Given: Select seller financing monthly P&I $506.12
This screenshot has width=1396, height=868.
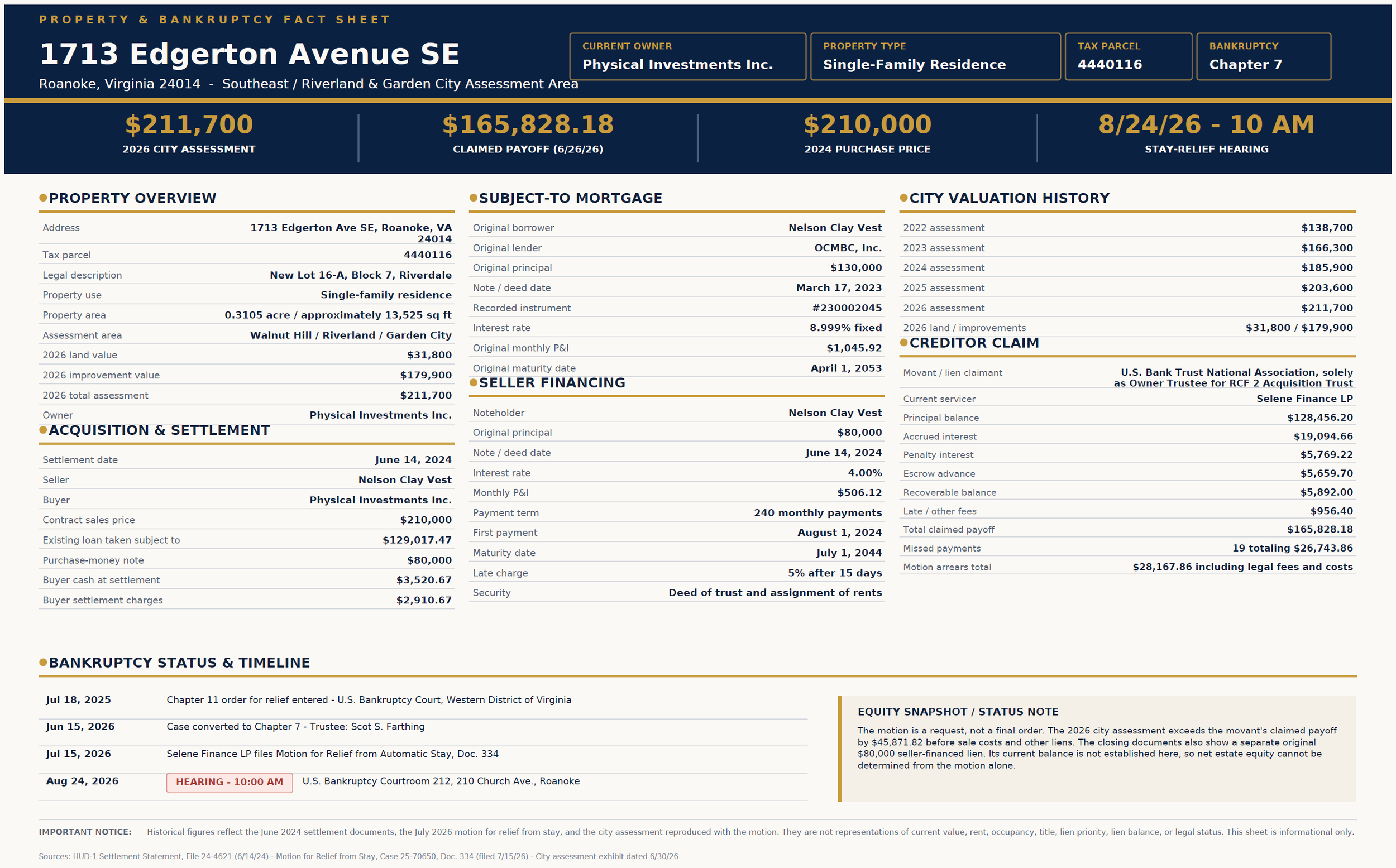Looking at the screenshot, I should pyautogui.click(x=859, y=492).
